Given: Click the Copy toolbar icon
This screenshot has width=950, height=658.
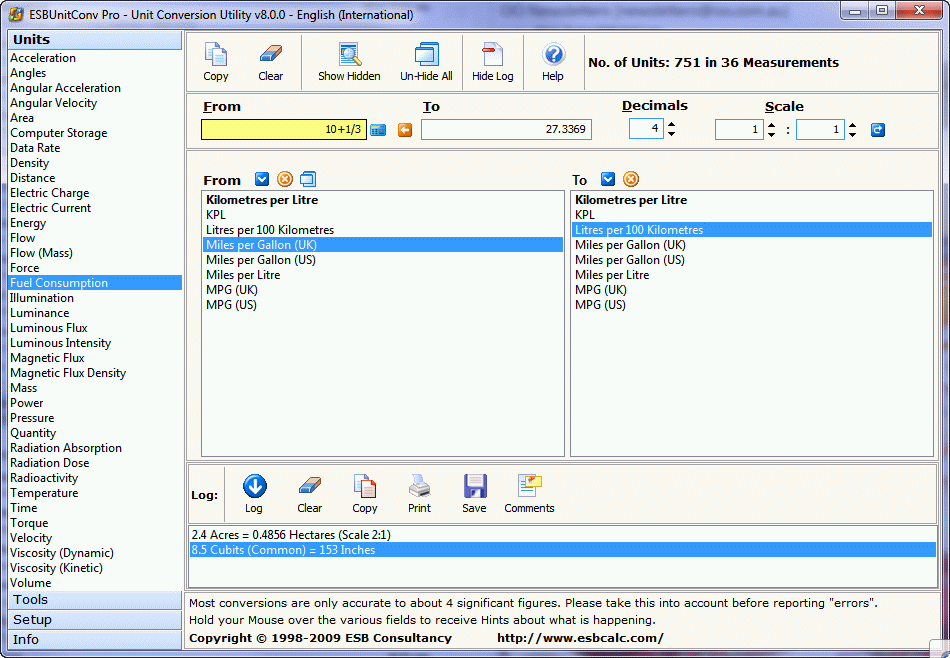Looking at the screenshot, I should coord(216,62).
